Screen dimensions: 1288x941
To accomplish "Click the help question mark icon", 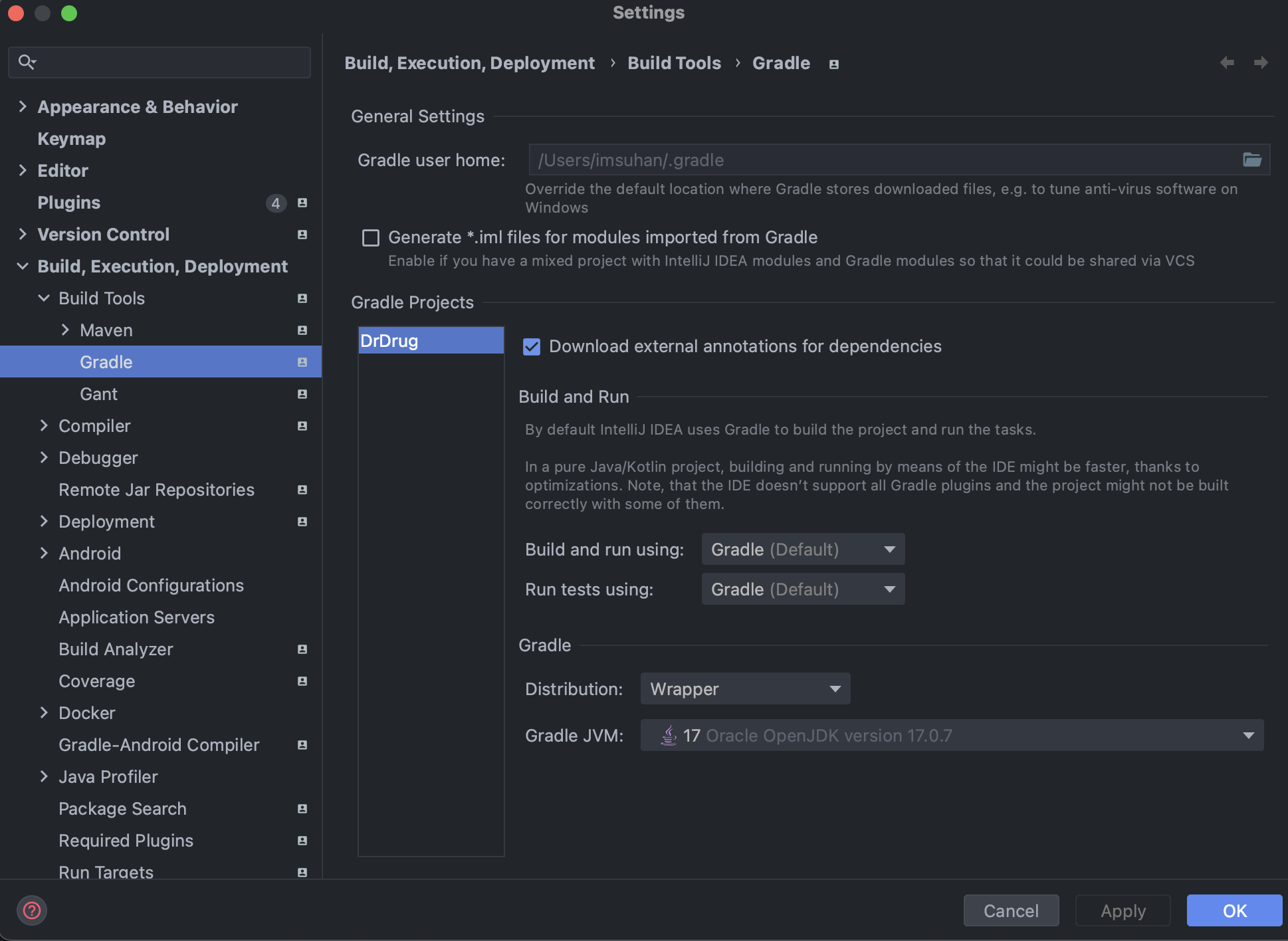I will tap(32, 910).
